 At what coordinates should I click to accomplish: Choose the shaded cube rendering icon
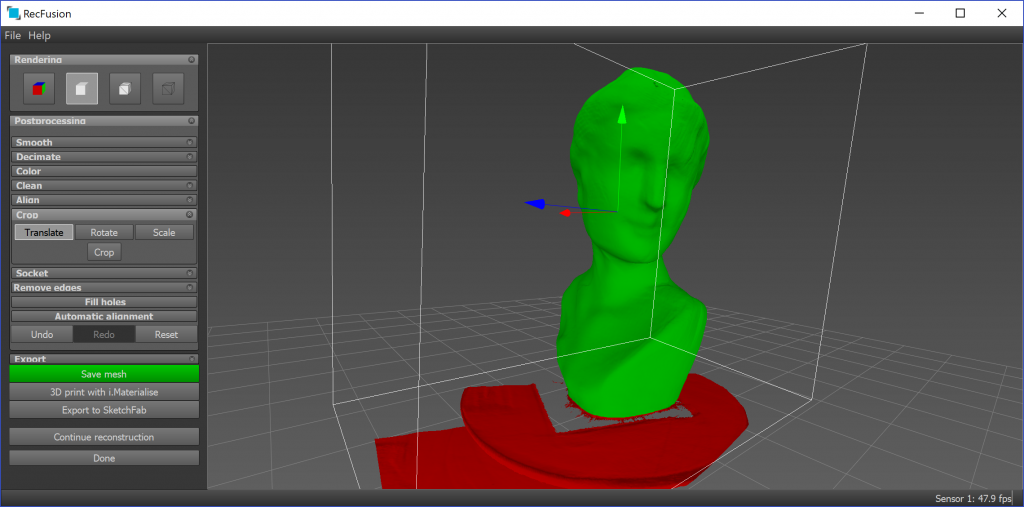click(125, 89)
